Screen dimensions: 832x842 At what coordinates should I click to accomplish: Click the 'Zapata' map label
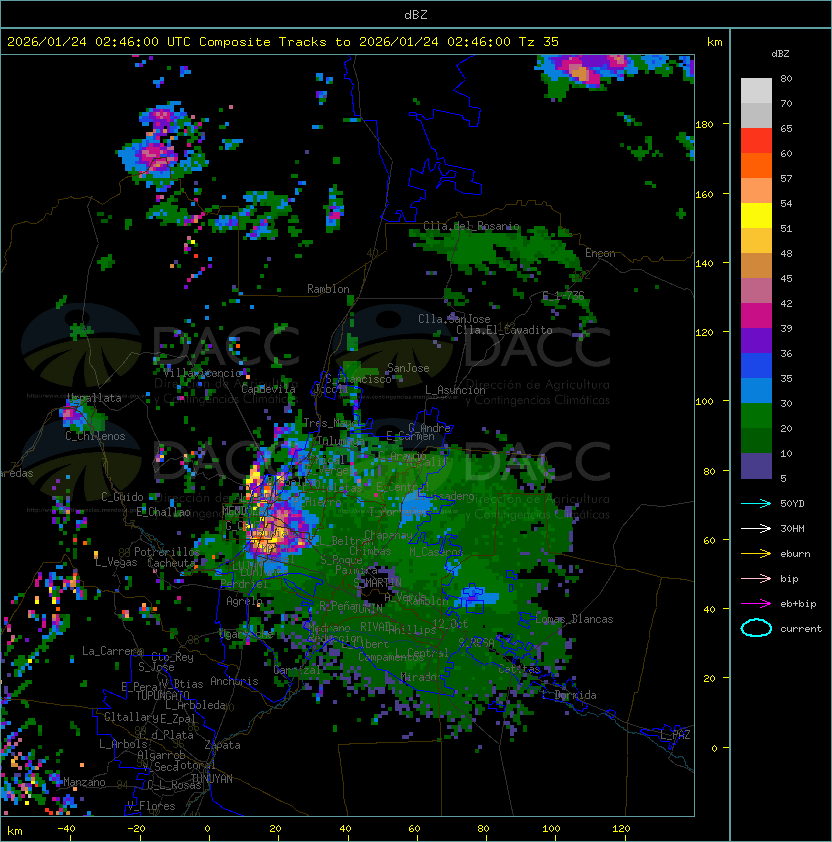tap(222, 745)
